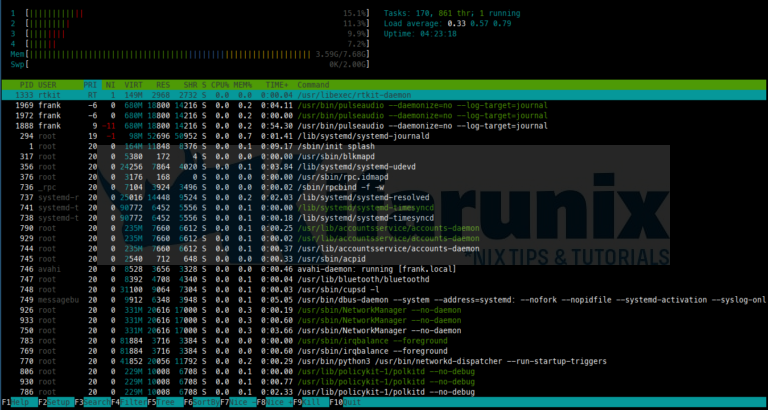Select accounts-daemon process with PID 744
Viewport: 768px width, 410px height.
384,249
